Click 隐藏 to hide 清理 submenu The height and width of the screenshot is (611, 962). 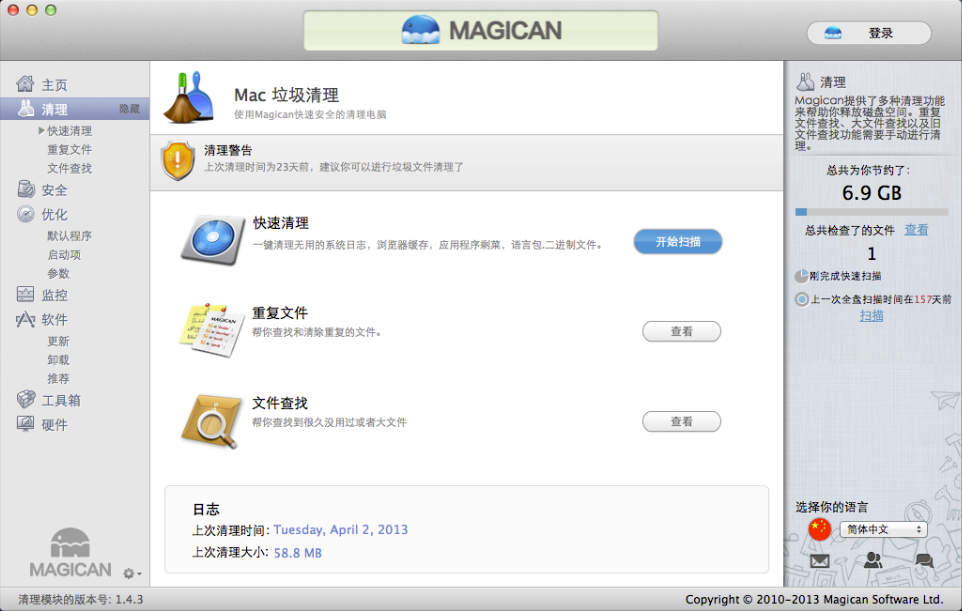(x=129, y=109)
